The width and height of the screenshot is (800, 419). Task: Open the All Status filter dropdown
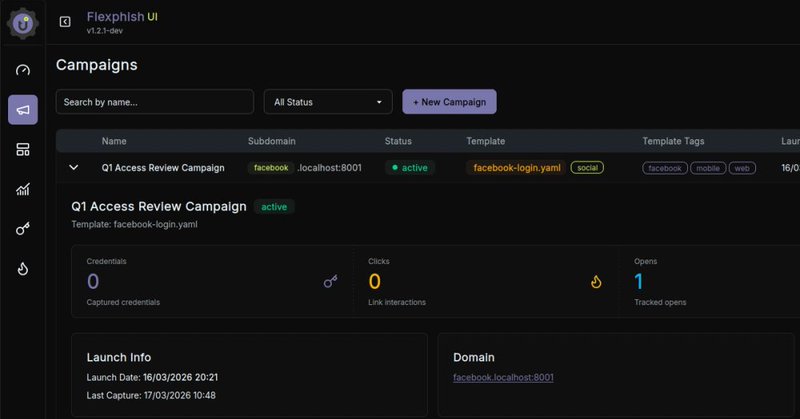click(328, 102)
